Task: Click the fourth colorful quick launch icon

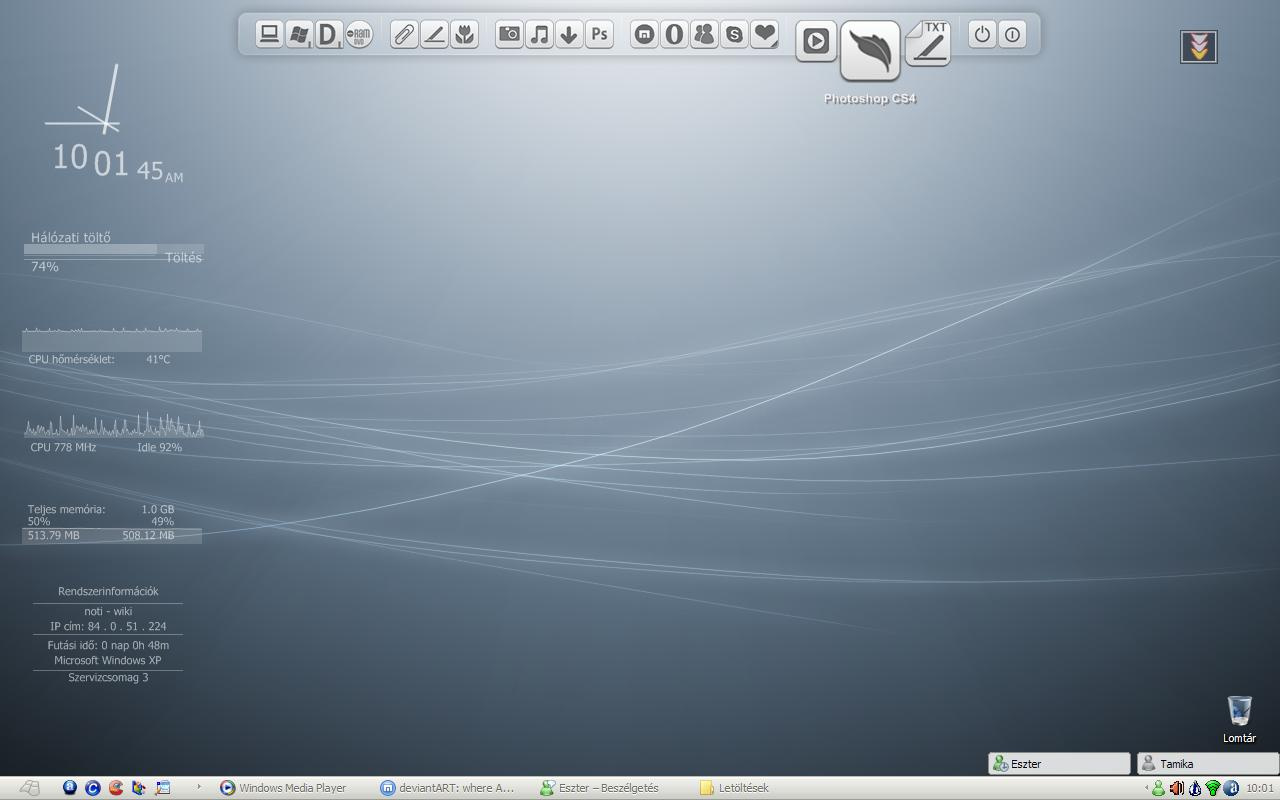Action: click(x=138, y=788)
